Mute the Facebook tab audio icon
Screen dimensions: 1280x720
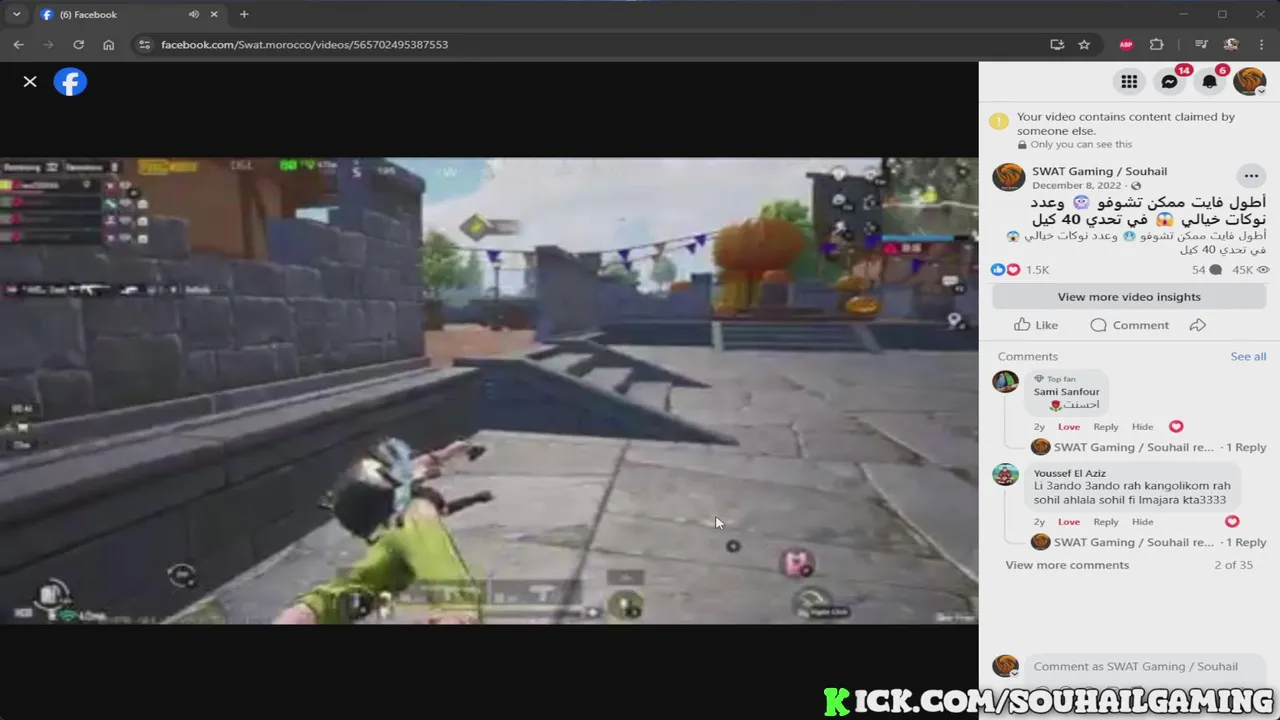(194, 14)
